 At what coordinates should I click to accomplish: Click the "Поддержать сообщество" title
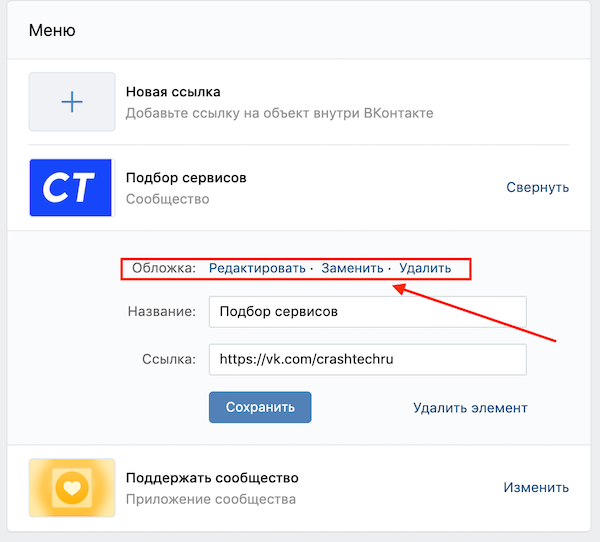[212, 478]
